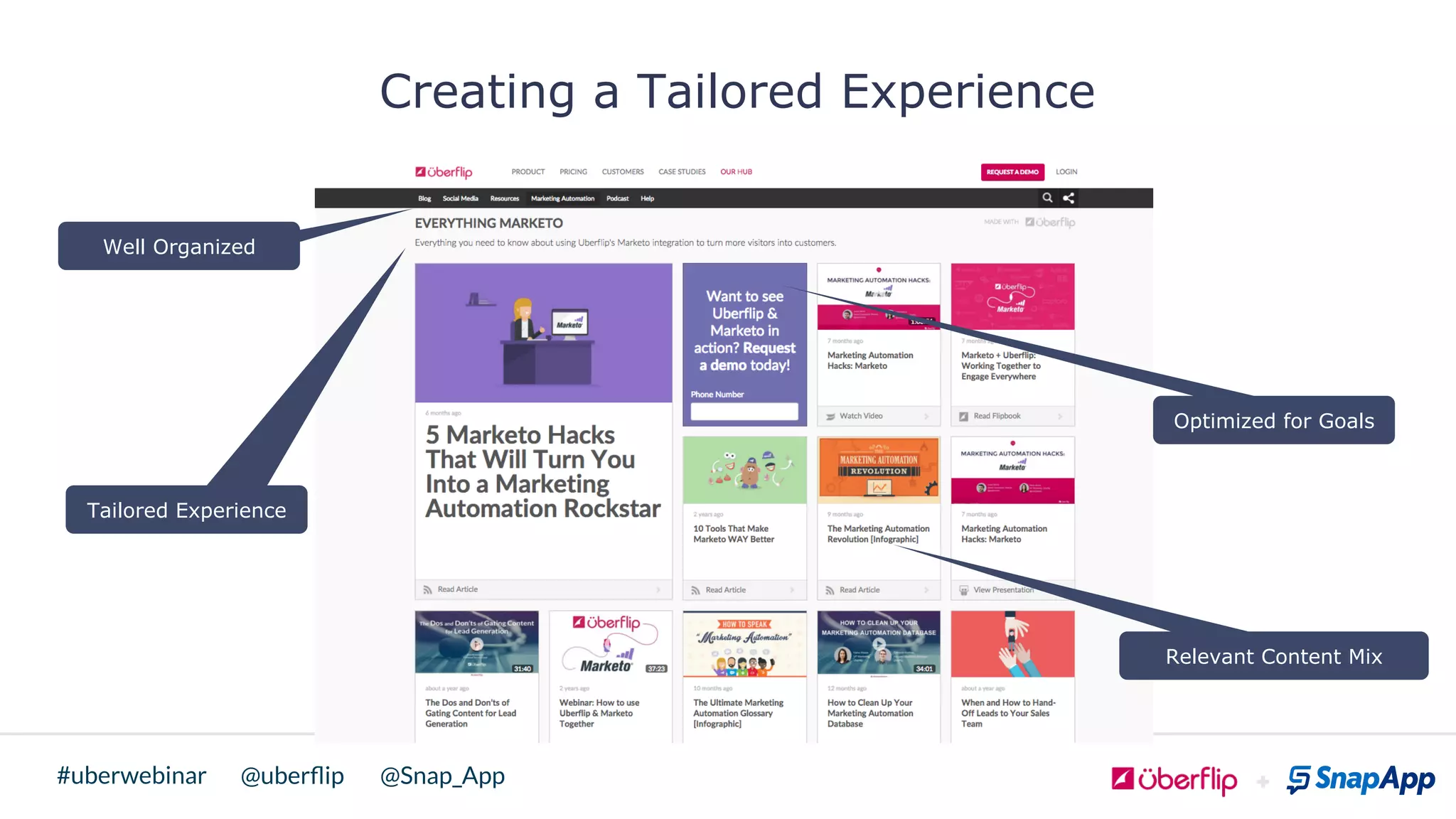1456x819 pixels.
Task: Open the How to Clean Up Your Database video thumbnail
Action: tap(879, 643)
